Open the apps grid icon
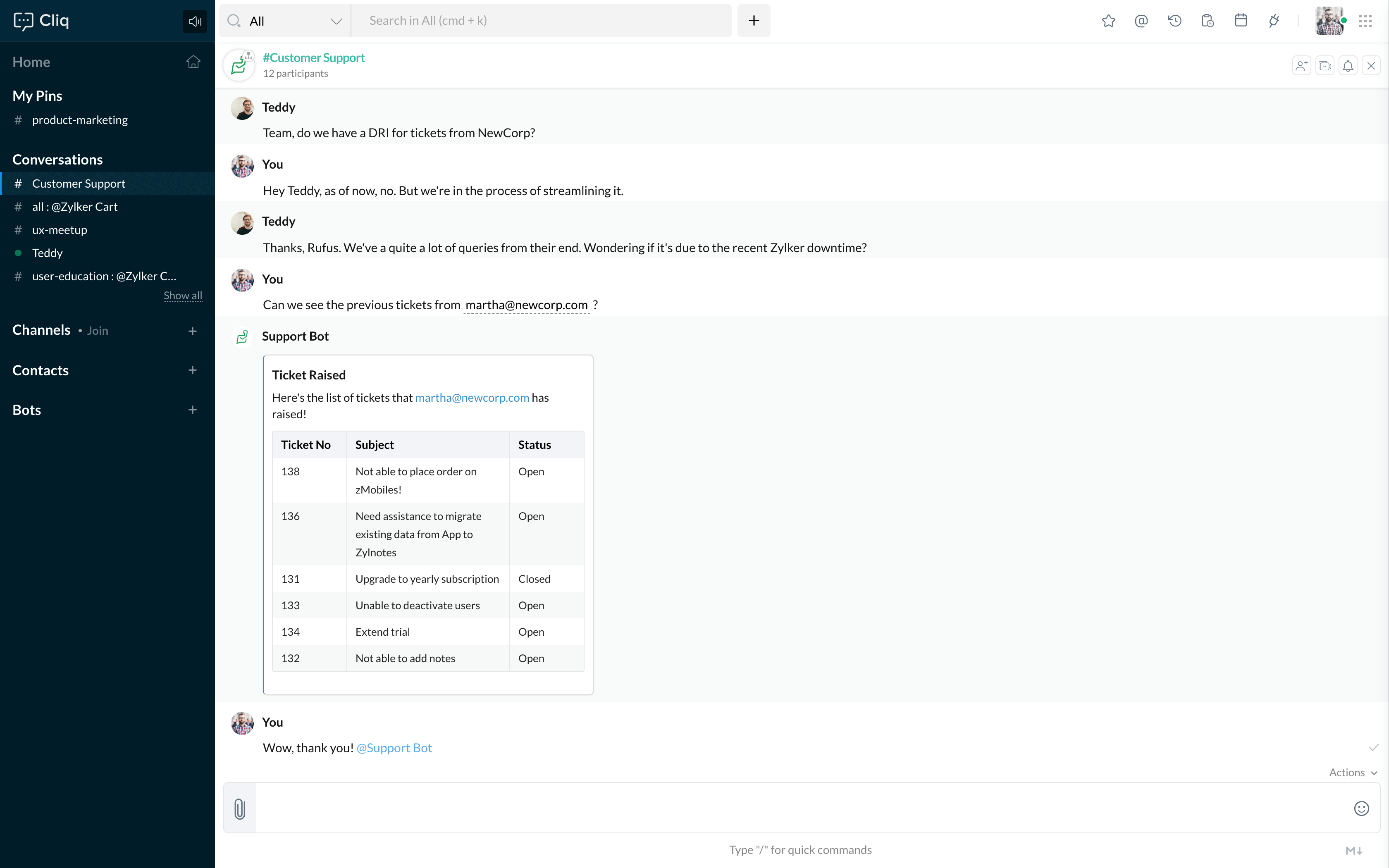 click(1365, 21)
